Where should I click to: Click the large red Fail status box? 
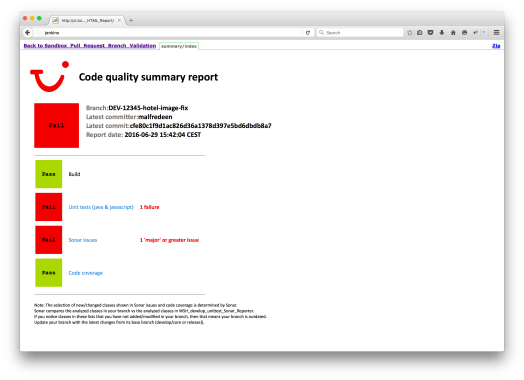56,125
